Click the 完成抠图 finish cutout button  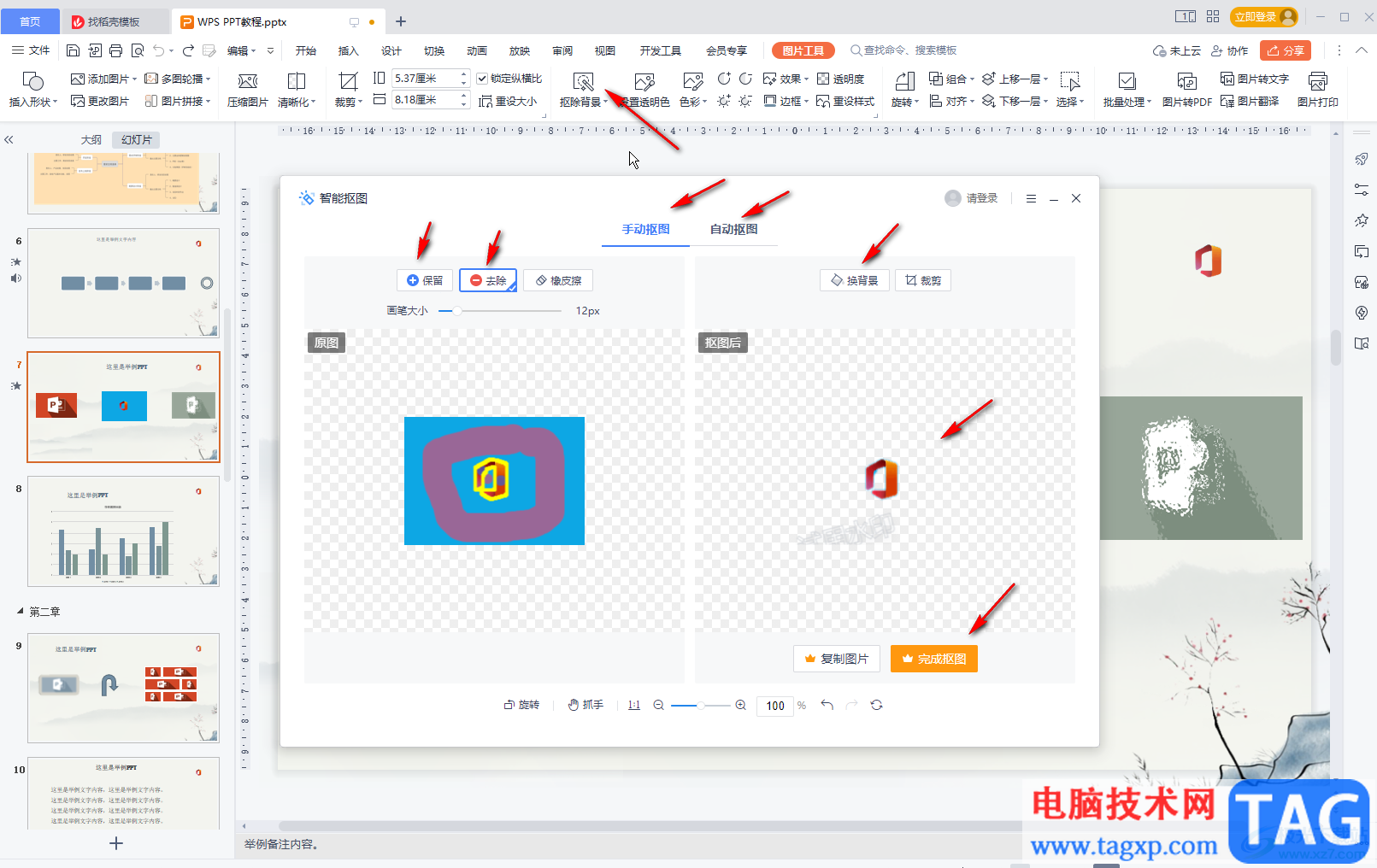934,659
